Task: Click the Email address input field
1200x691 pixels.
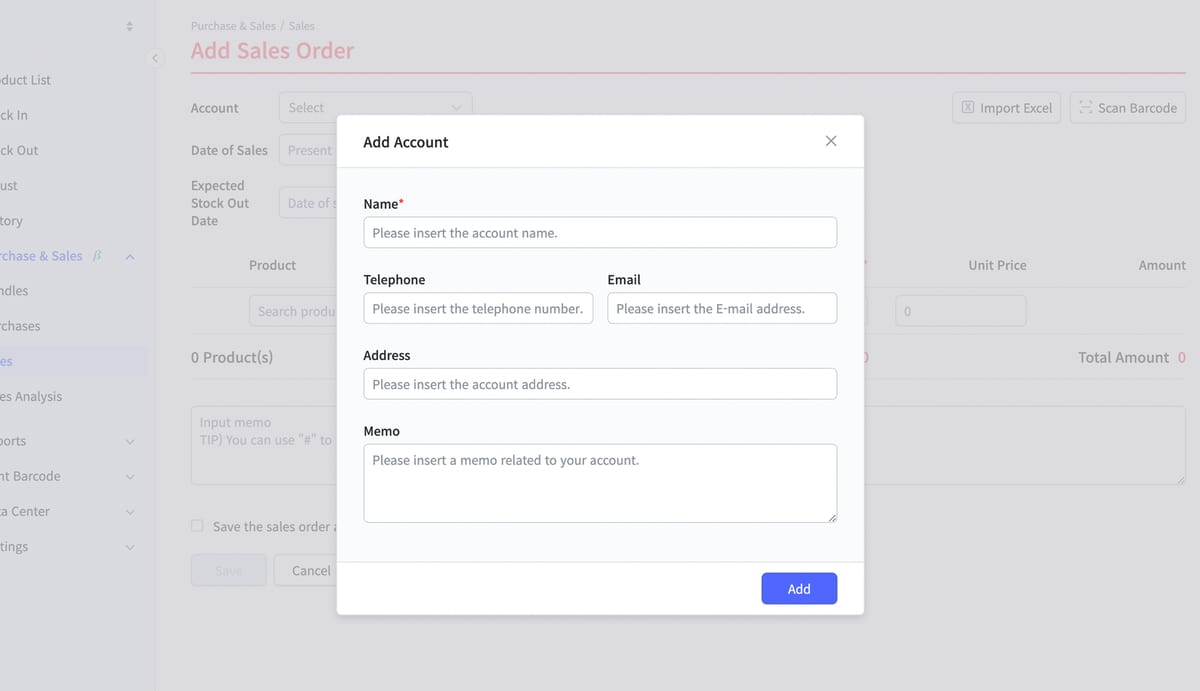Action: [722, 308]
